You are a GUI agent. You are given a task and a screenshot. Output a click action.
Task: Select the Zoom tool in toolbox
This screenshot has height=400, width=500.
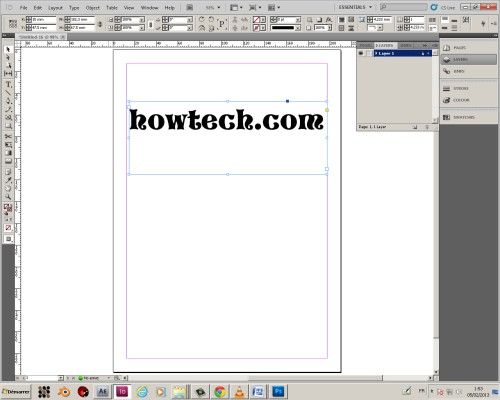click(x=8, y=197)
